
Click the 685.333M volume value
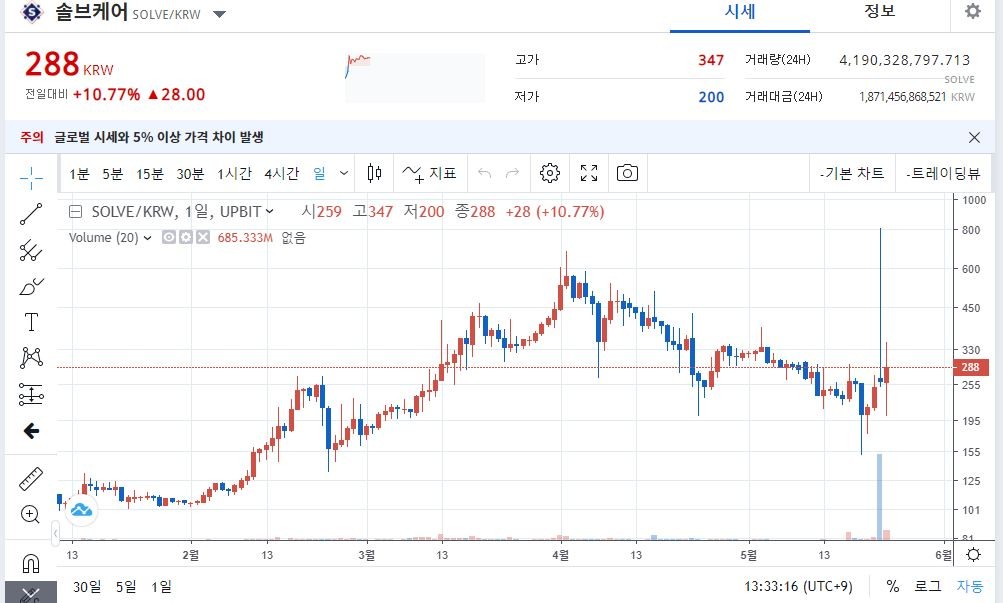[245, 238]
